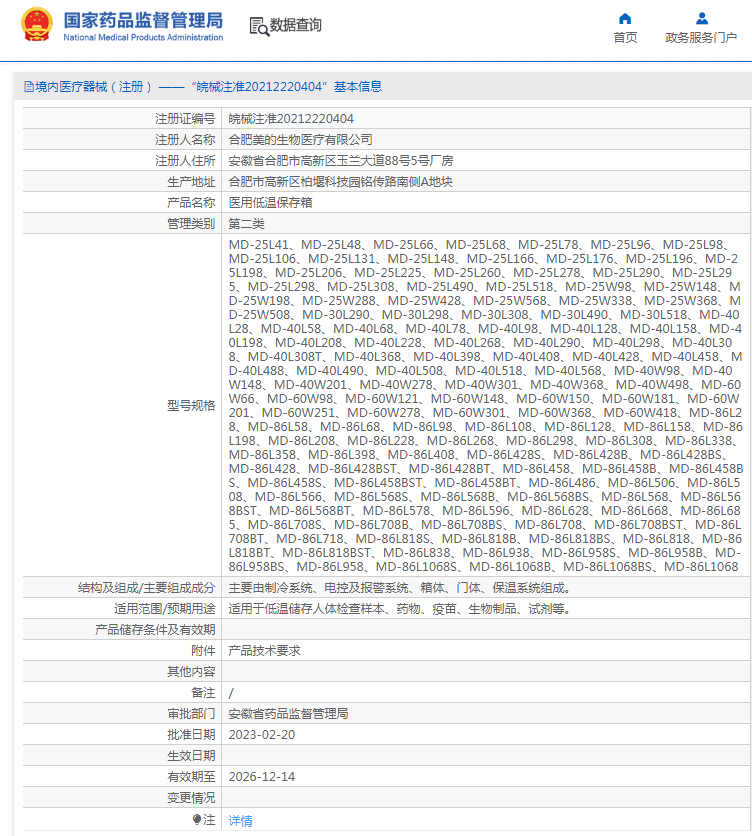Image resolution: width=752 pixels, height=836 pixels.
Task: Click the approval date 2023-02-20
Action: pyautogui.click(x=262, y=735)
